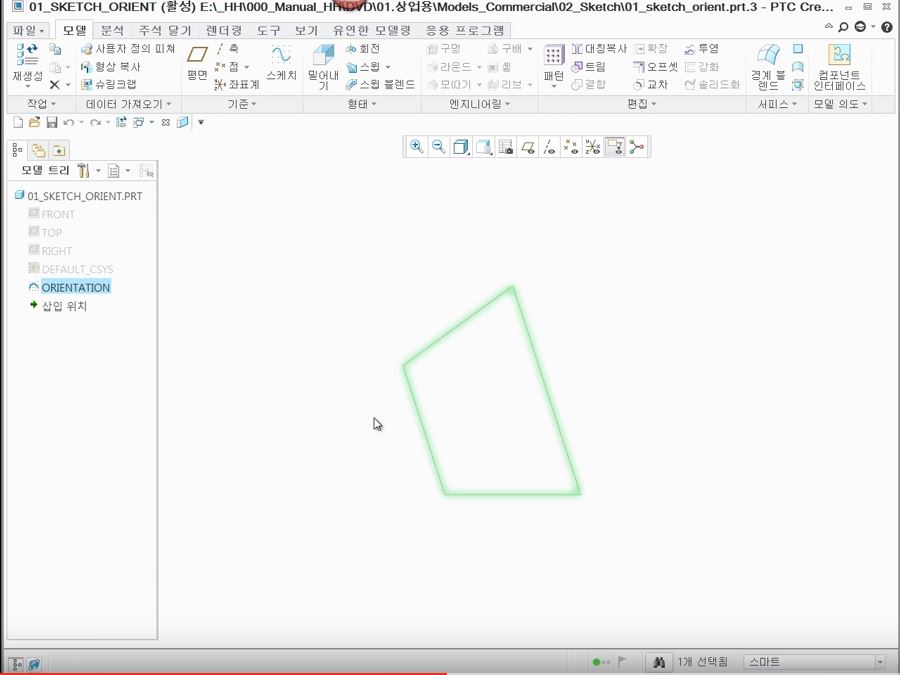Select the 투영 (Project) tool
This screenshot has width=900, height=675.
[x=701, y=49]
